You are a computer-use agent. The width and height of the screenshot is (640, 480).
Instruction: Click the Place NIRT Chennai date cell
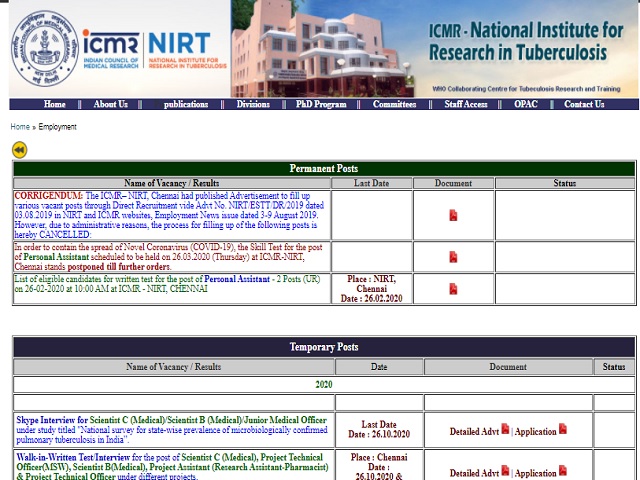coord(372,289)
